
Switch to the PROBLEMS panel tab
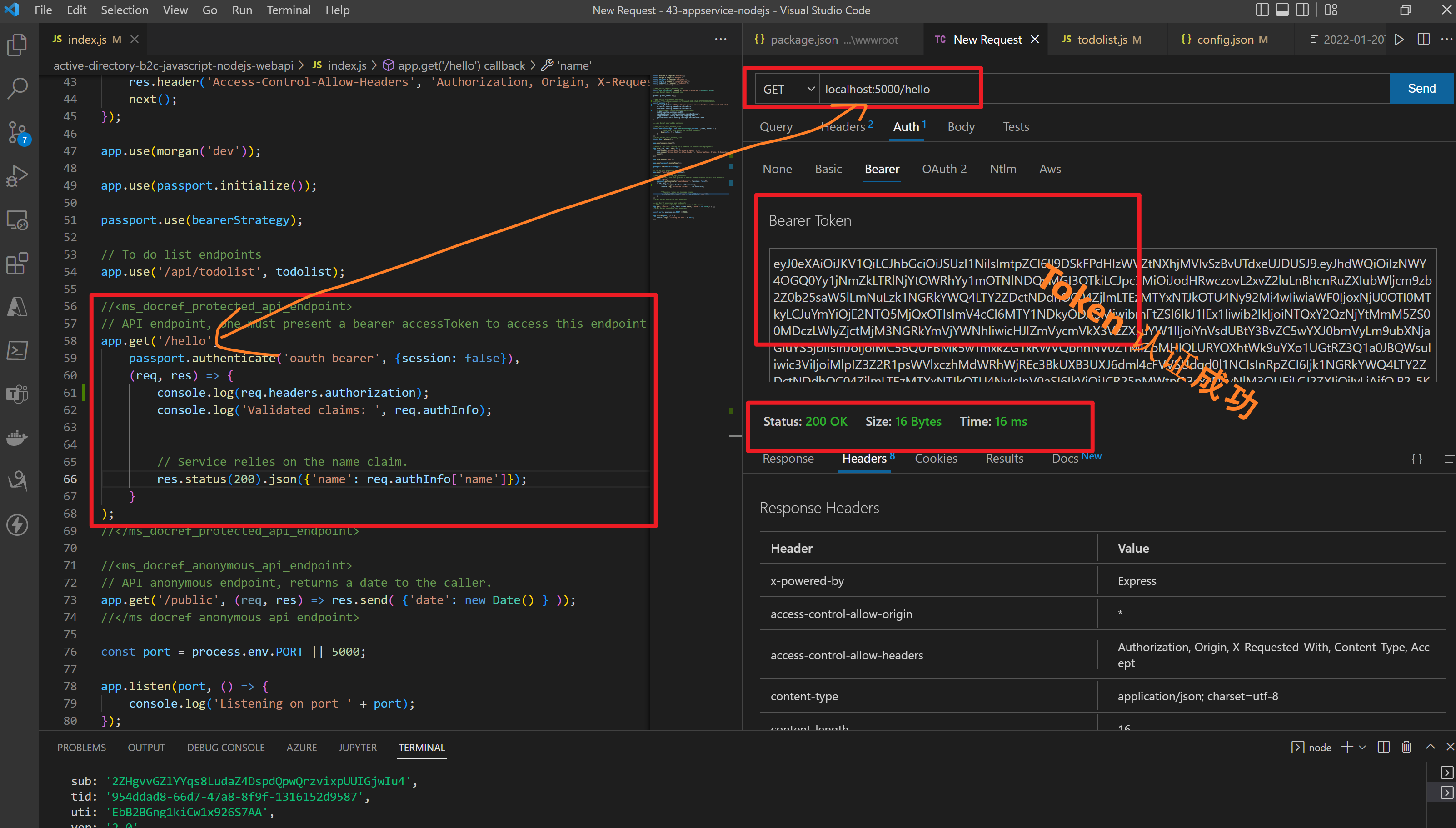pos(81,747)
